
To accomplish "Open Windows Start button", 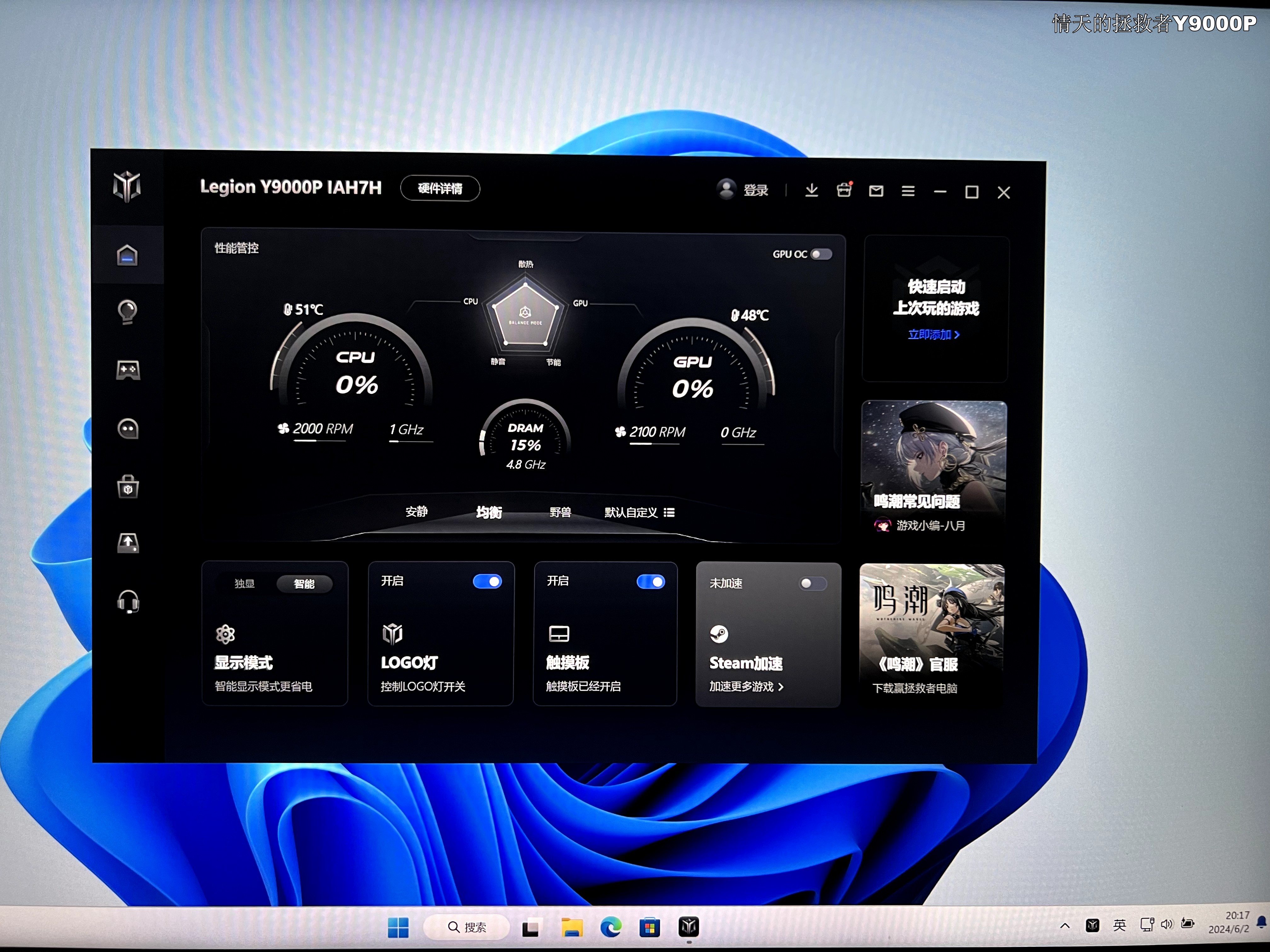I will point(398,927).
